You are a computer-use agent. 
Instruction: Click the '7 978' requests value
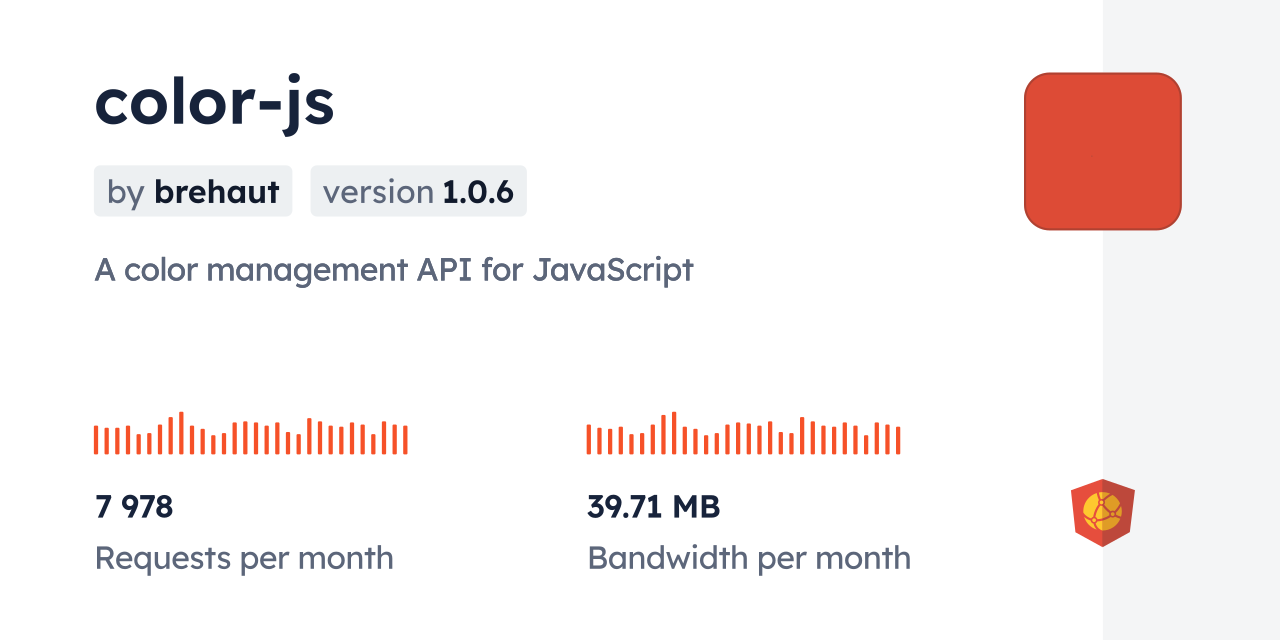coord(134,507)
